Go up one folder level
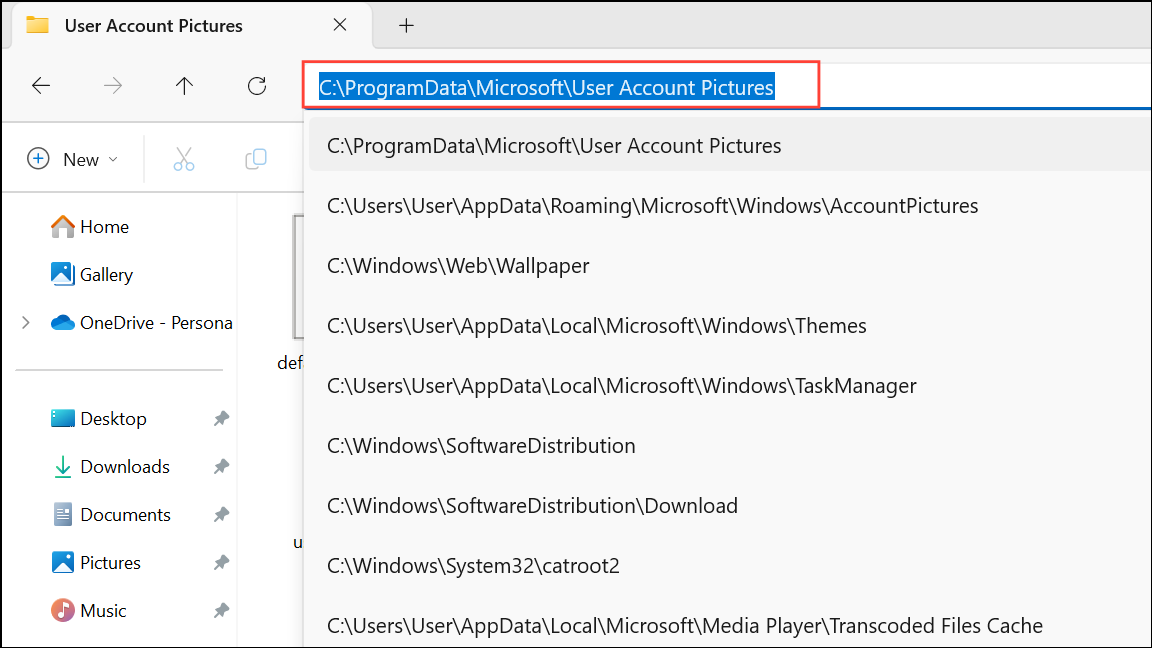 point(184,86)
